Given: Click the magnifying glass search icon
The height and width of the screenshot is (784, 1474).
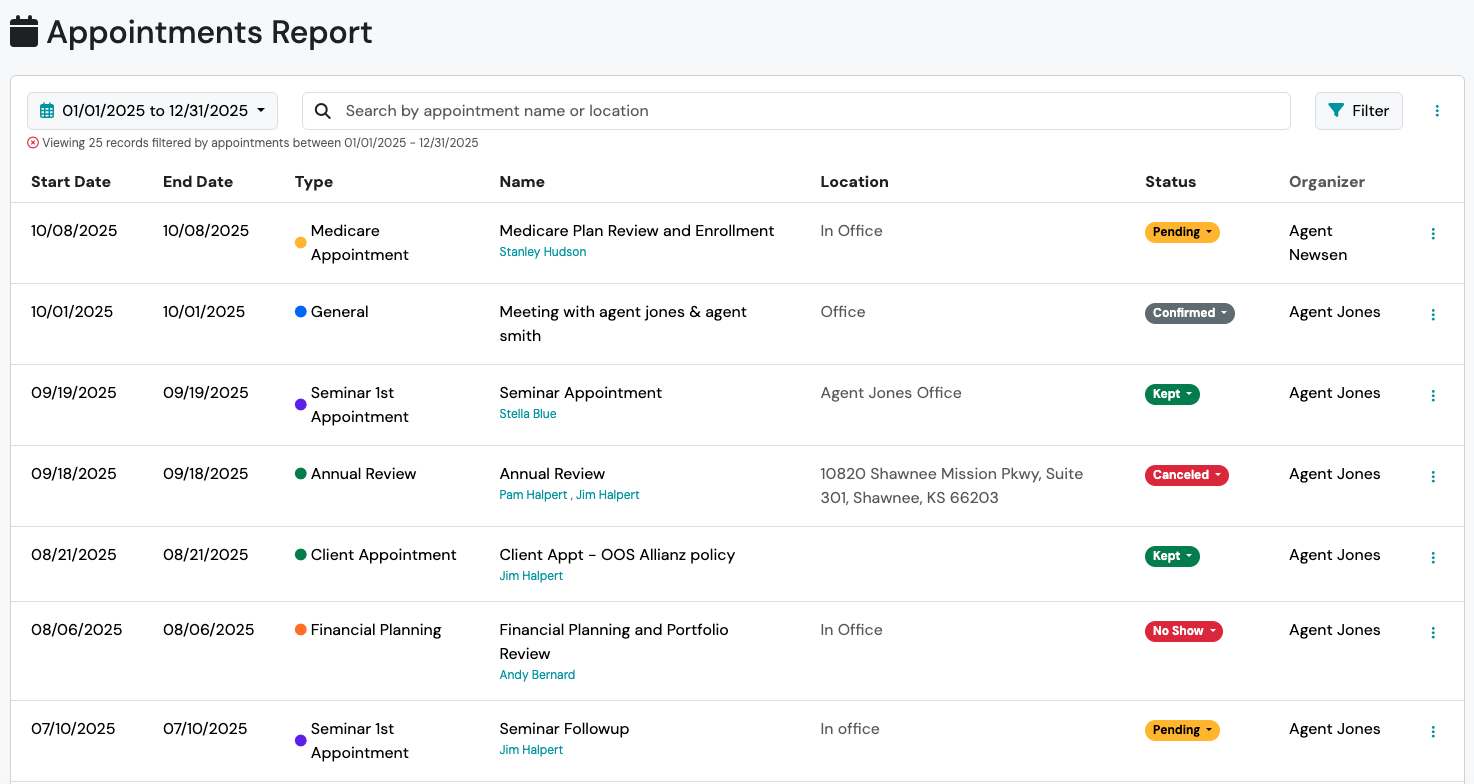Looking at the screenshot, I should 323,111.
